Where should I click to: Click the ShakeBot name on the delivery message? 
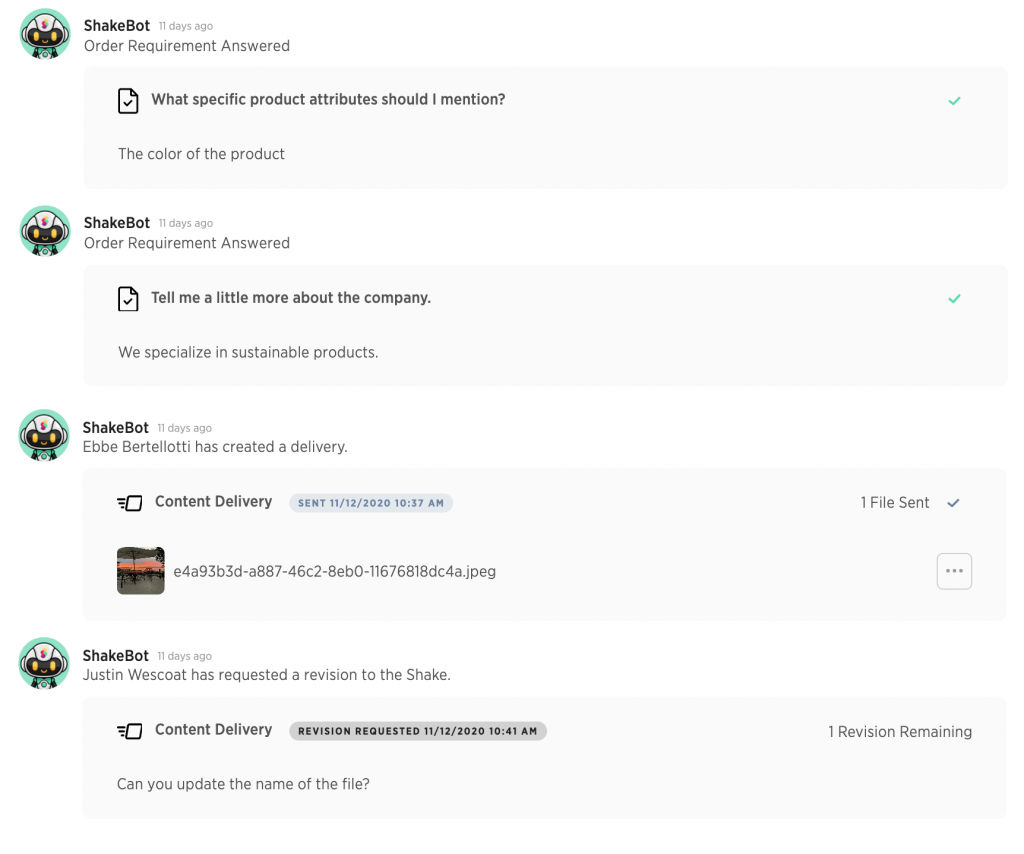(116, 428)
